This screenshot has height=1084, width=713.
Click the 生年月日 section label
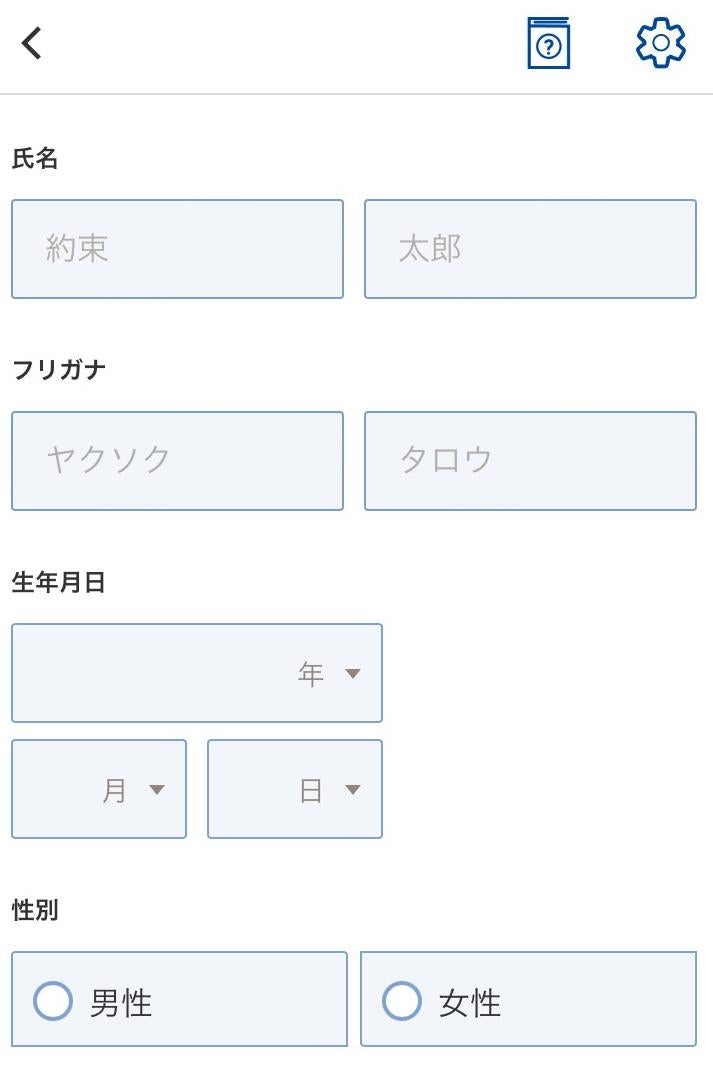pyautogui.click(x=59, y=582)
